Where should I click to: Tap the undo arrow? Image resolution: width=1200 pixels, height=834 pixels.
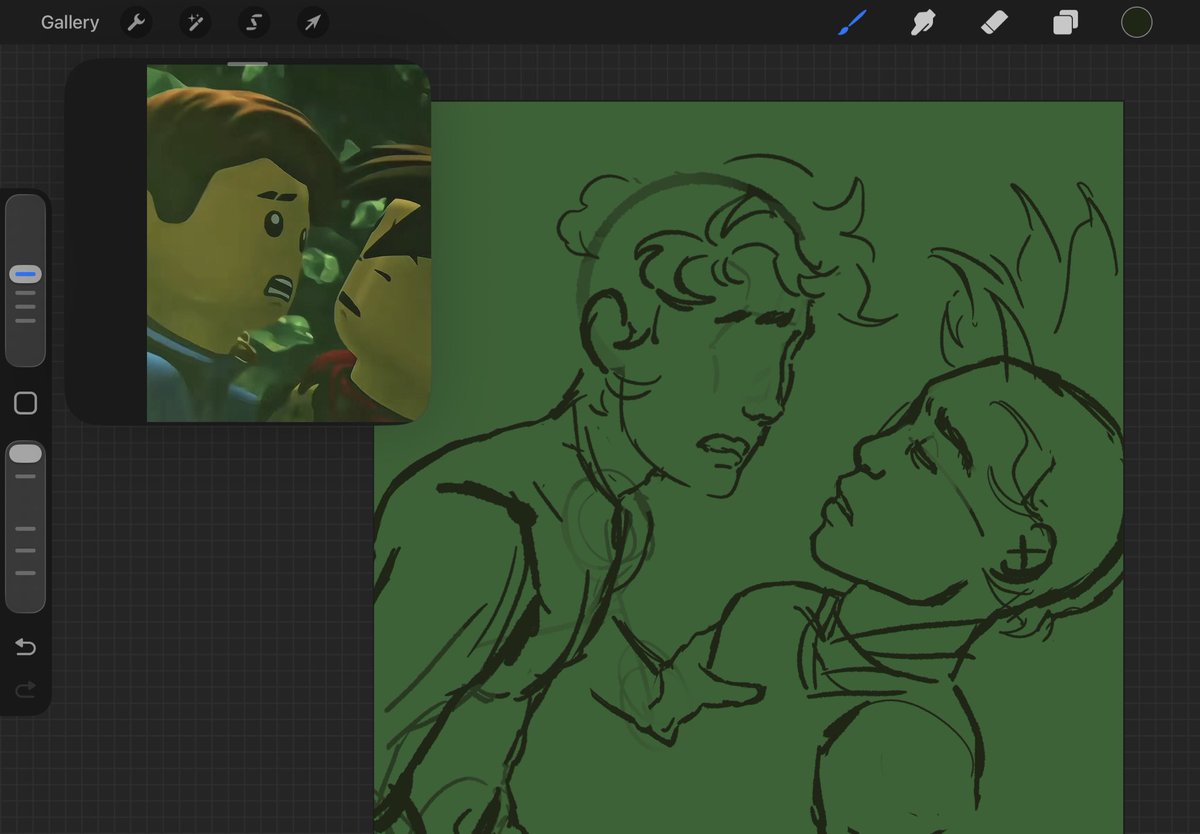coord(26,647)
